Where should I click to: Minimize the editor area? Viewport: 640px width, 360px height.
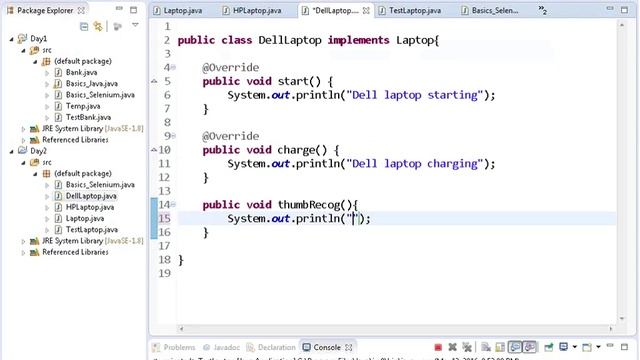pos(610,9)
